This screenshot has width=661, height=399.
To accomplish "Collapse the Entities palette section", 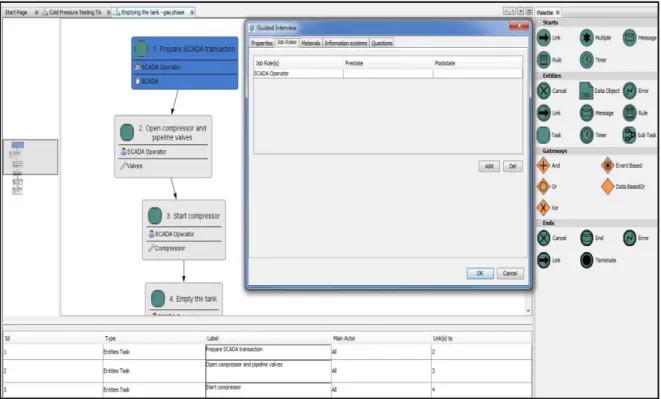I will pos(539,76).
